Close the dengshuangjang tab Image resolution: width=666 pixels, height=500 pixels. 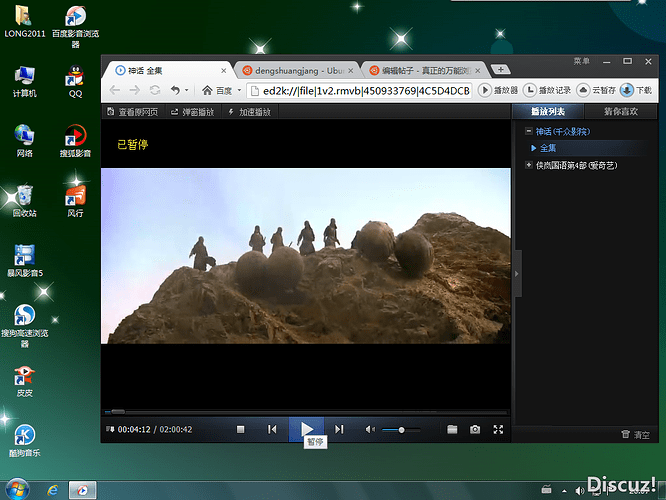click(x=350, y=71)
